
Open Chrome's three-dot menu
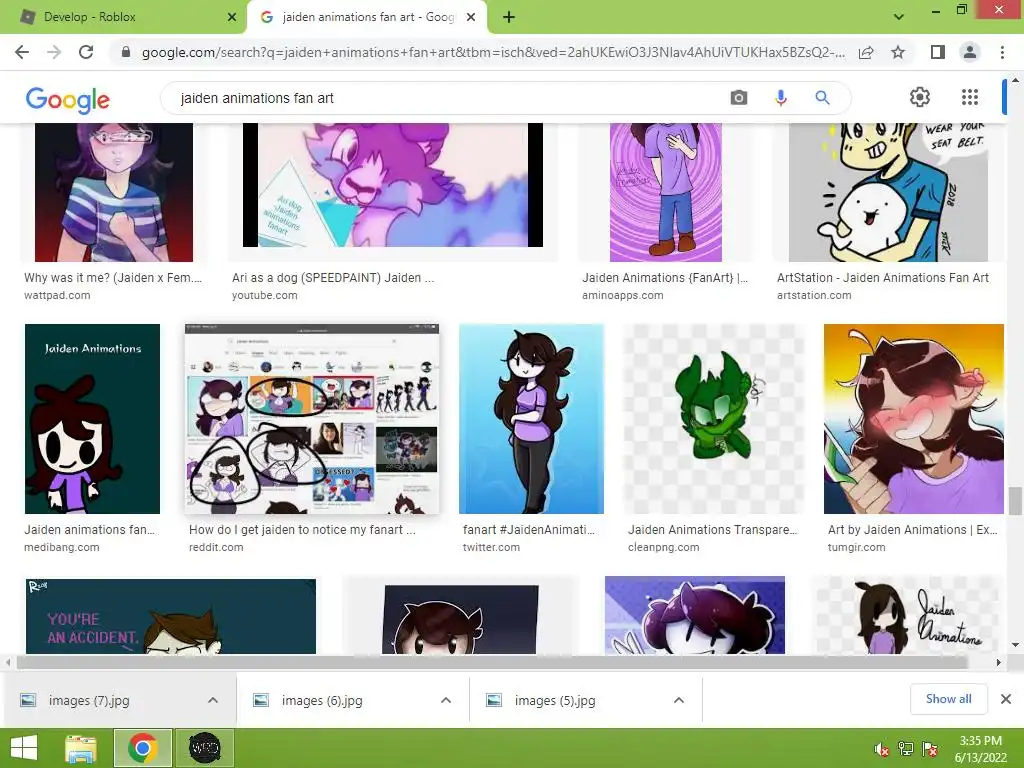(1002, 52)
